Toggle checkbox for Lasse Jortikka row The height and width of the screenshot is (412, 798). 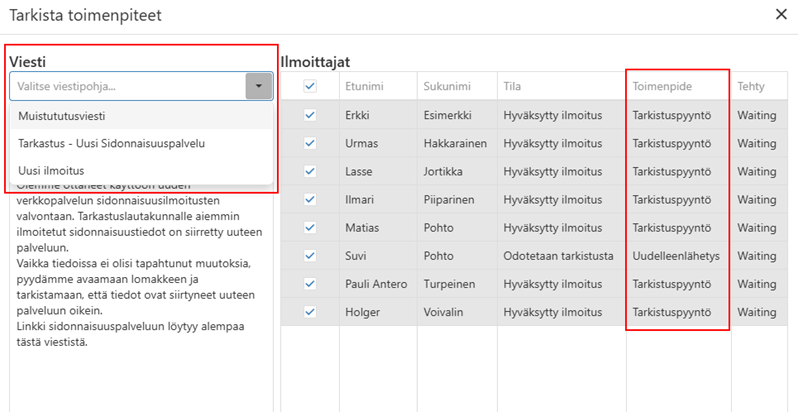pyautogui.click(x=310, y=171)
